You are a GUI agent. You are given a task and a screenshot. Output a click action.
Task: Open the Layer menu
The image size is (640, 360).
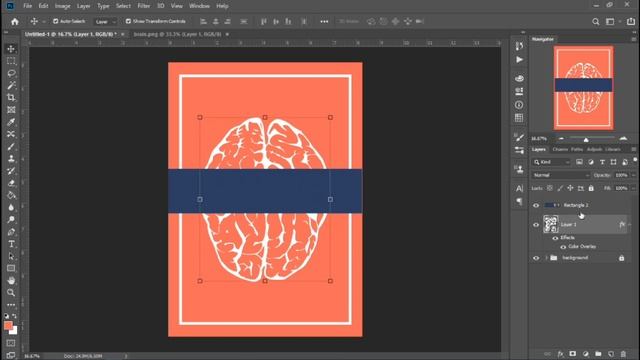pyautogui.click(x=83, y=6)
